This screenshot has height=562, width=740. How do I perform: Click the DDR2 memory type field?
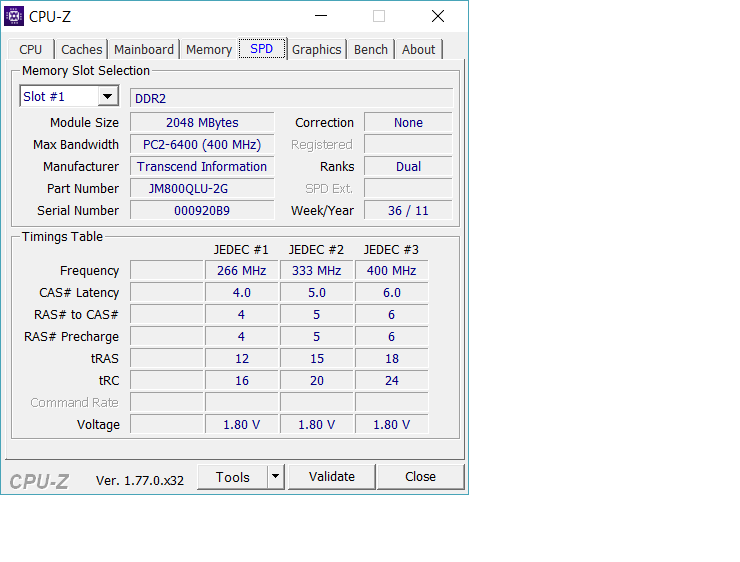pos(292,98)
